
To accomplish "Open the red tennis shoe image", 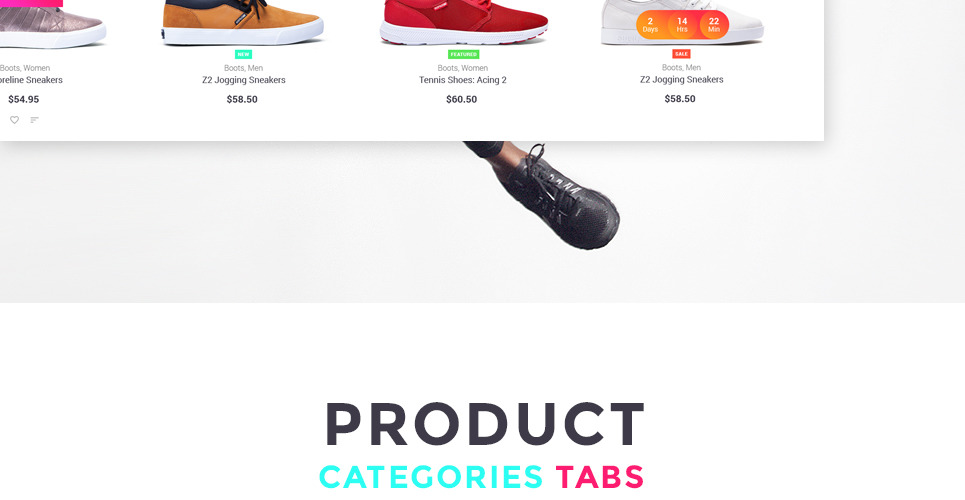I will (x=463, y=22).
